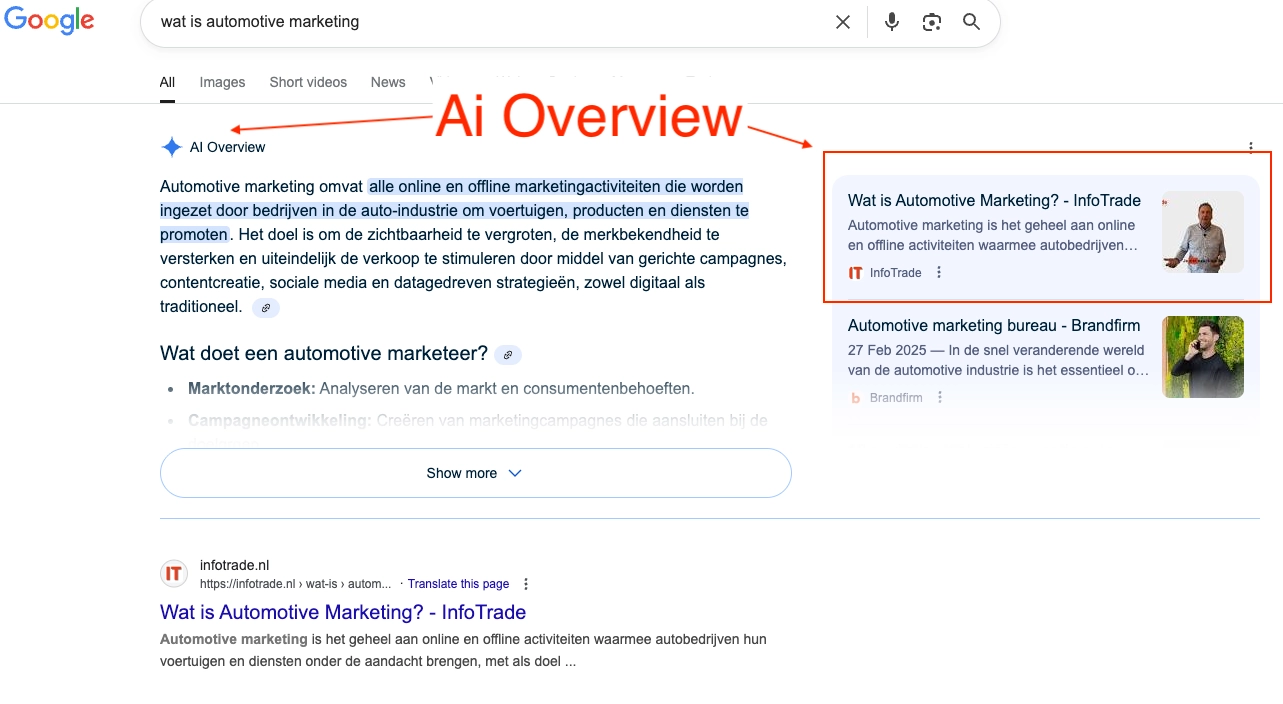Click the Brandfirm card thumbnail image

click(1203, 357)
